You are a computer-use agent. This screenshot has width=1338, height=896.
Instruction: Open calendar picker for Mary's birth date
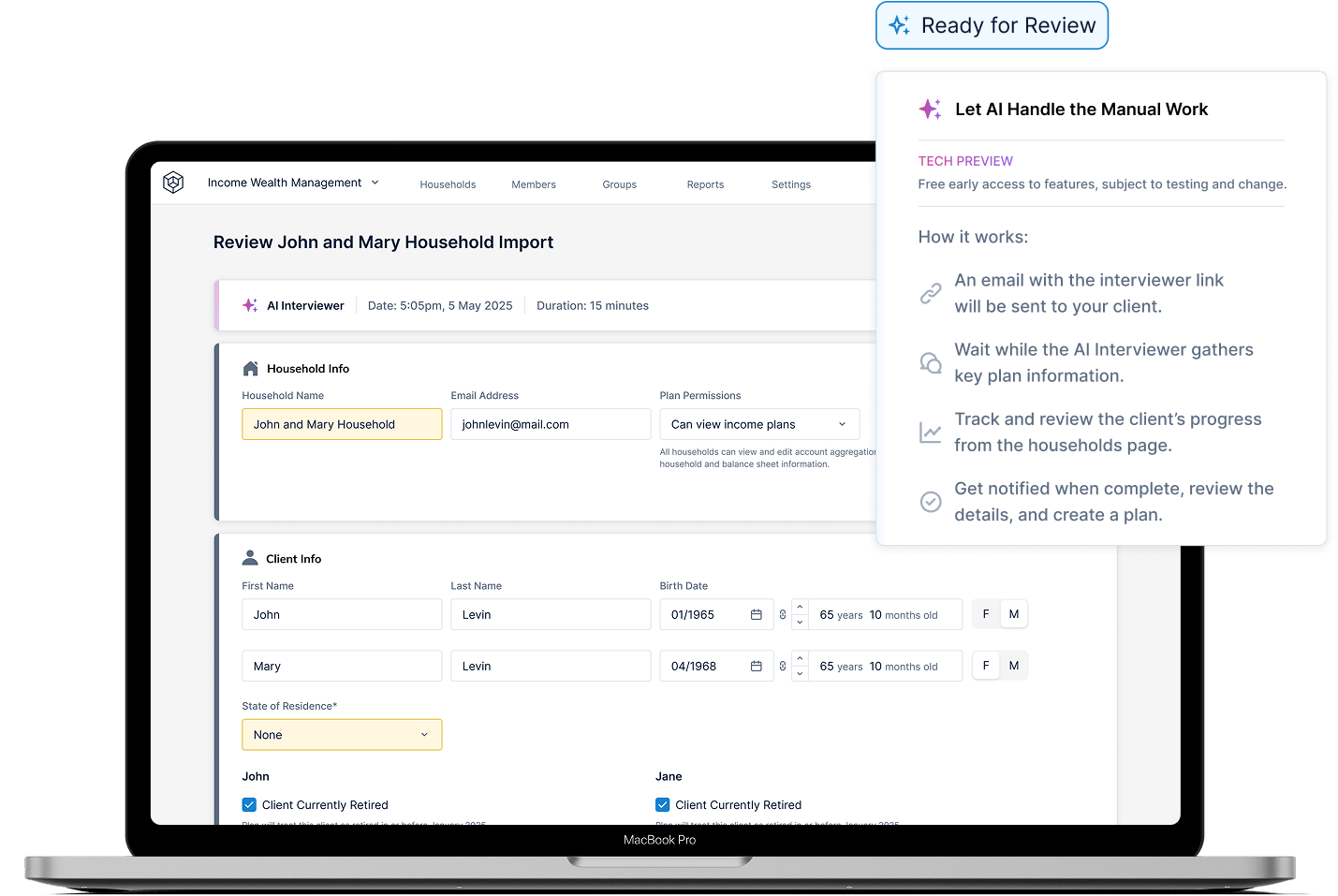756,667
